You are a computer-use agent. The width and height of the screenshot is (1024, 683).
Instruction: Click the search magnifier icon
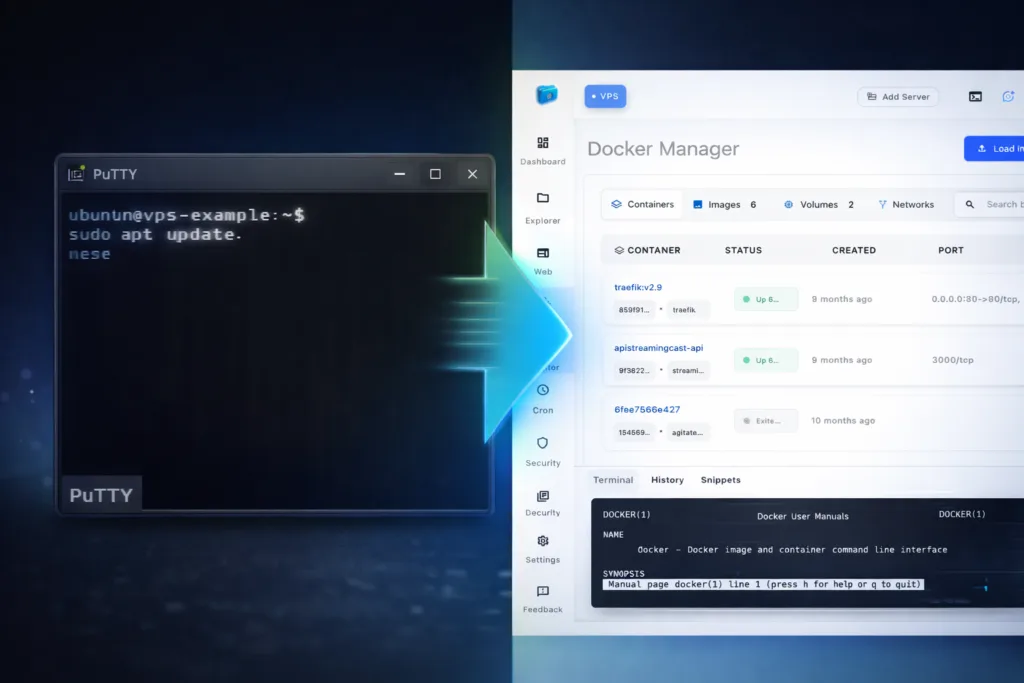coord(970,204)
